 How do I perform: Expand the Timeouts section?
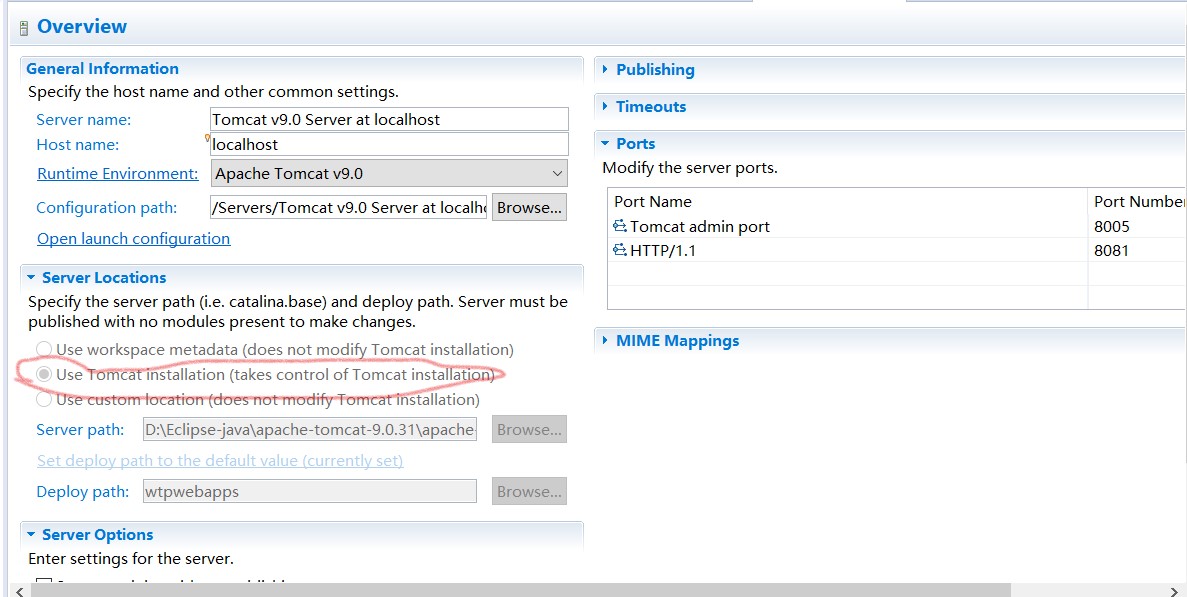[x=605, y=107]
